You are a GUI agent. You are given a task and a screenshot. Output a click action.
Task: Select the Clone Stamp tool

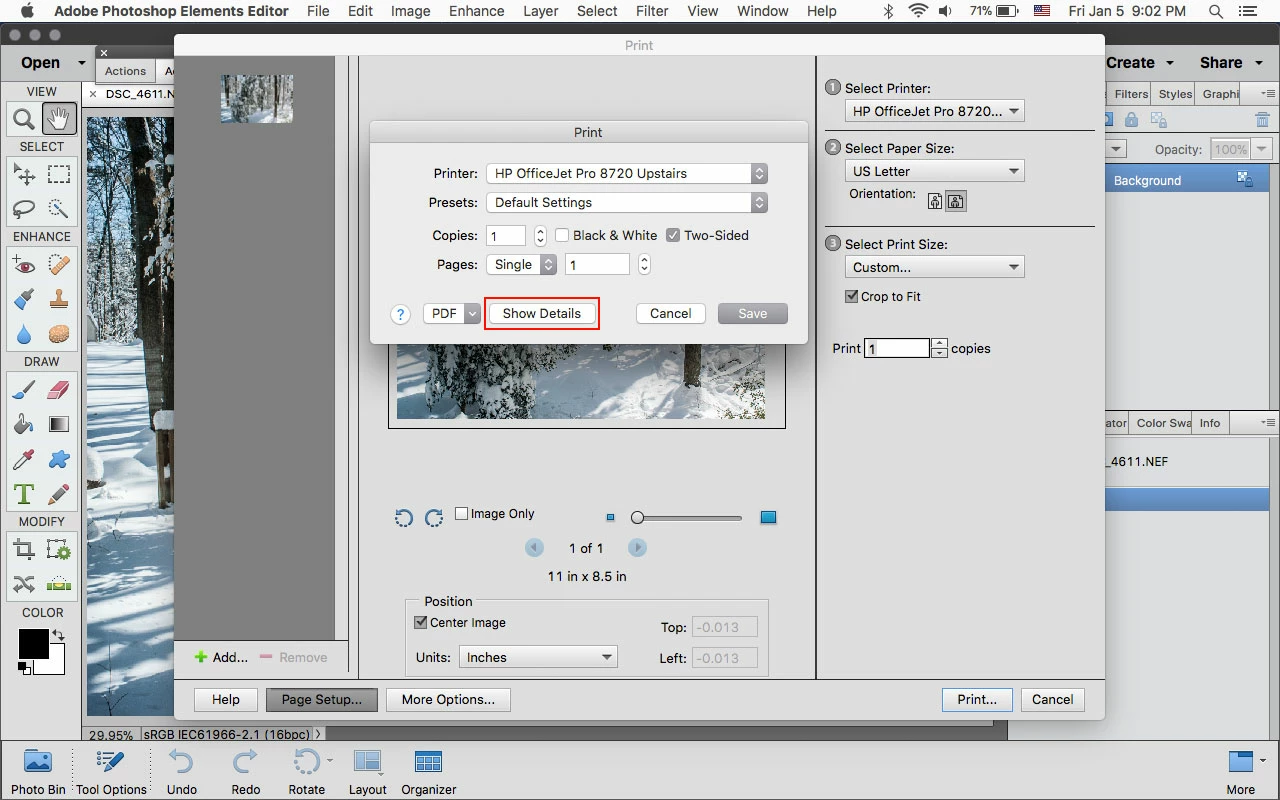point(59,299)
